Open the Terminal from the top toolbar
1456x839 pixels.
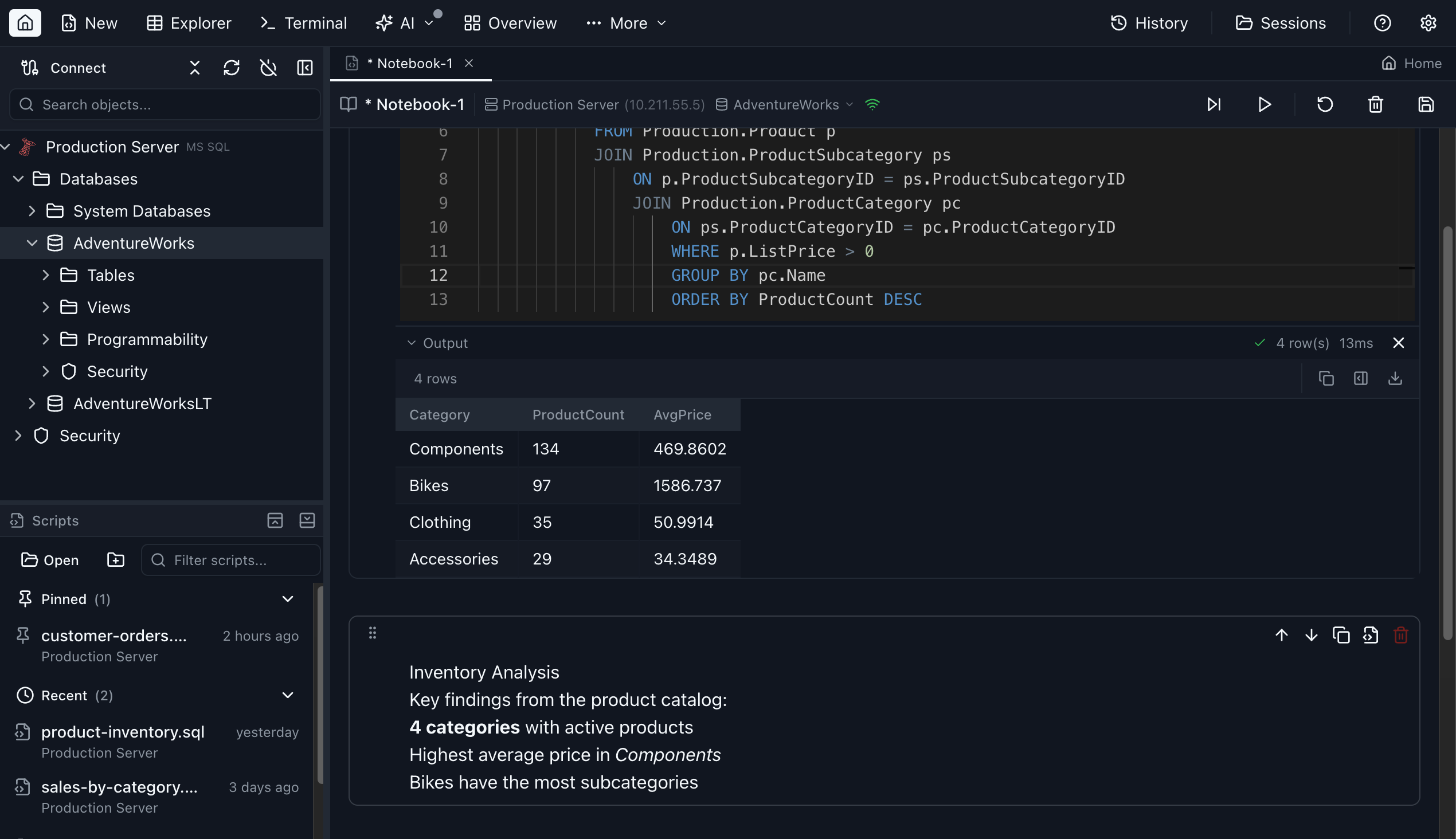[303, 22]
